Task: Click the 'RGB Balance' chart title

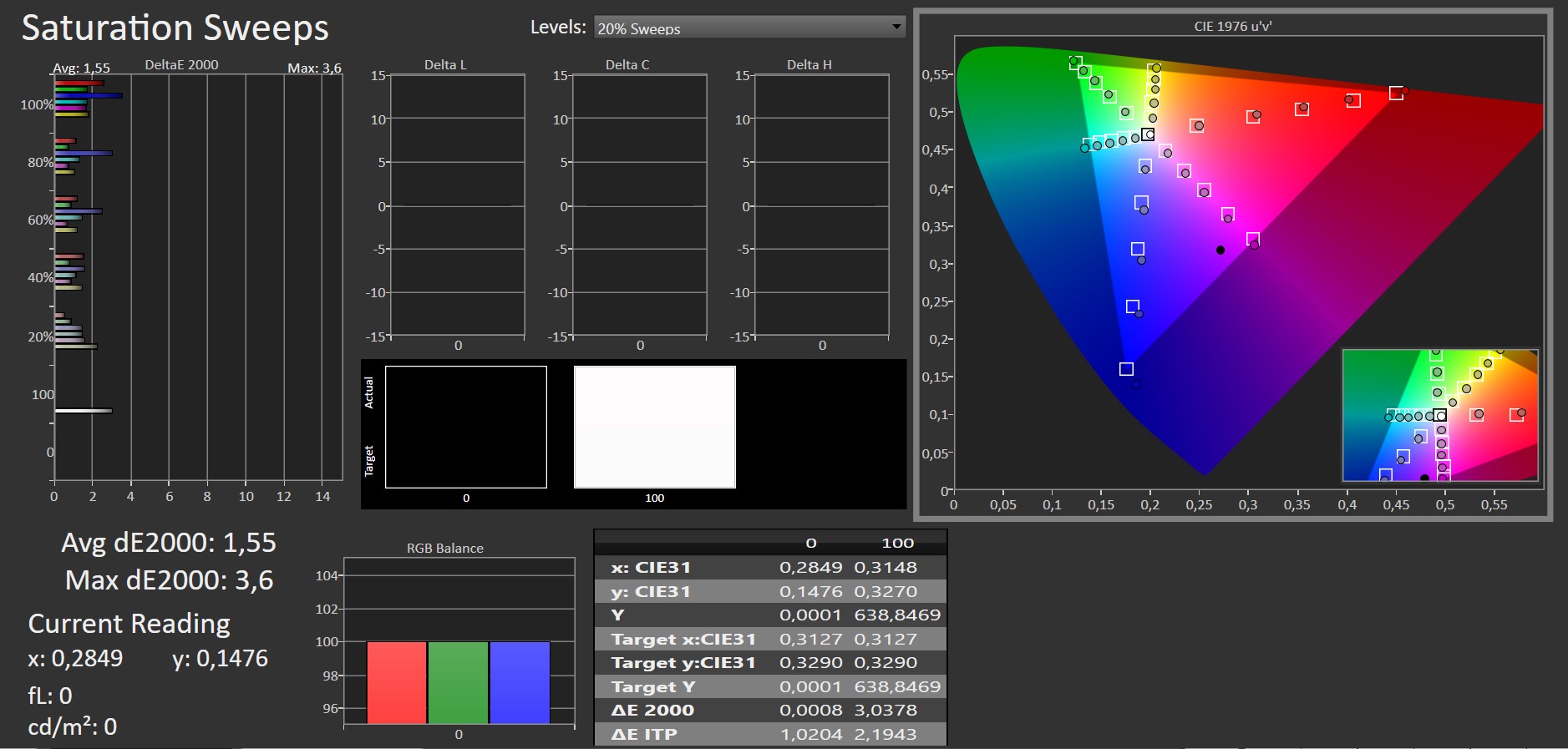Action: (x=445, y=548)
